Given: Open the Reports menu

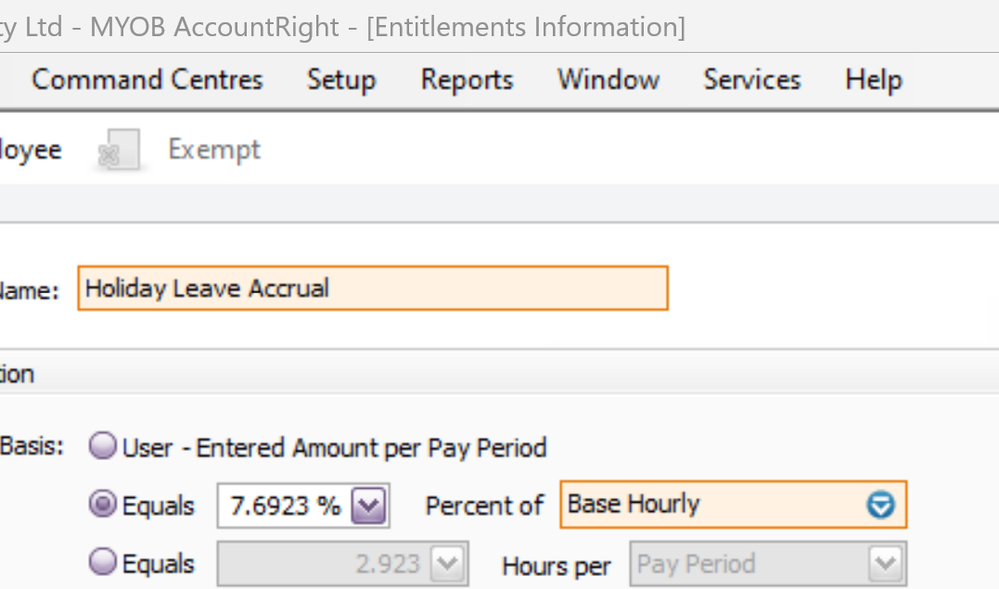Looking at the screenshot, I should (467, 80).
